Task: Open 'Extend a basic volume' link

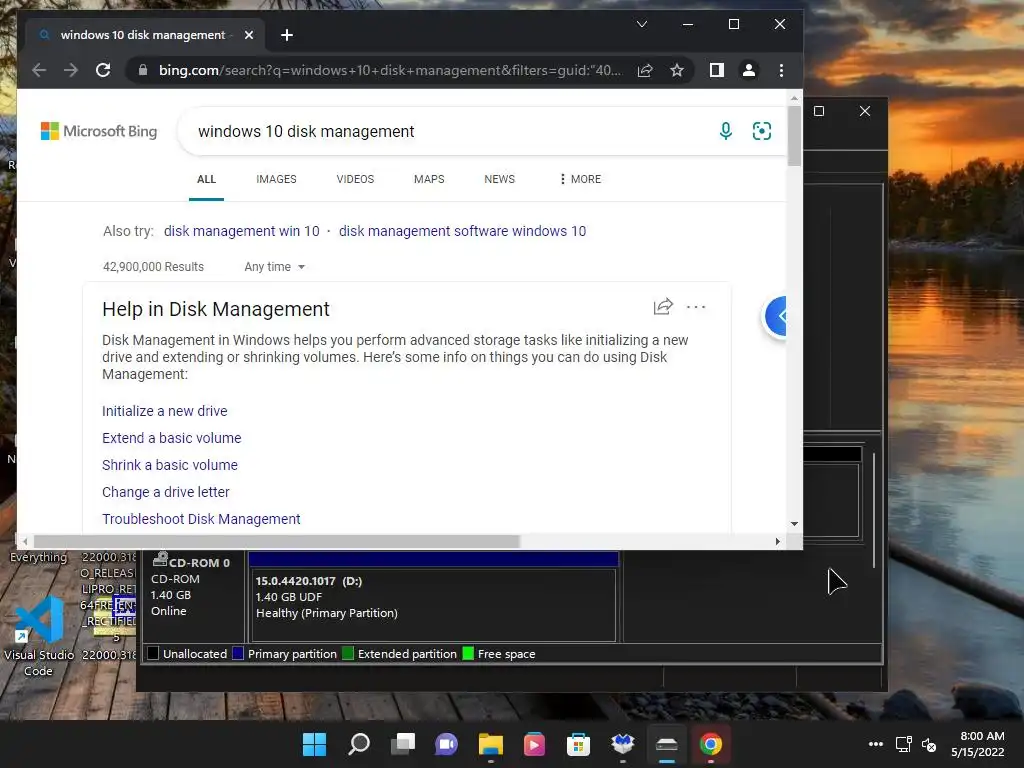Action: tap(172, 438)
